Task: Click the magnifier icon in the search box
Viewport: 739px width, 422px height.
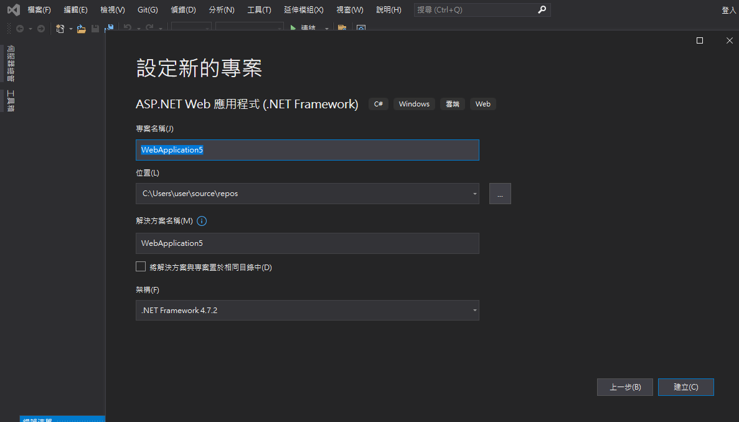Action: tap(542, 9)
